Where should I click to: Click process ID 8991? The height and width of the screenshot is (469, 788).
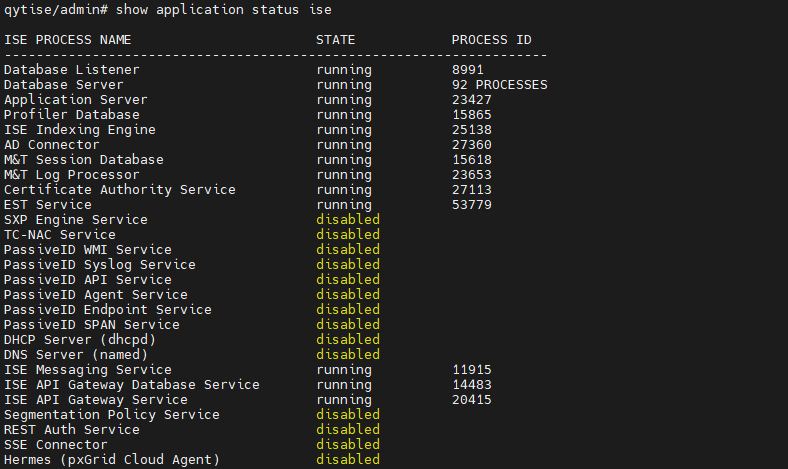point(468,70)
